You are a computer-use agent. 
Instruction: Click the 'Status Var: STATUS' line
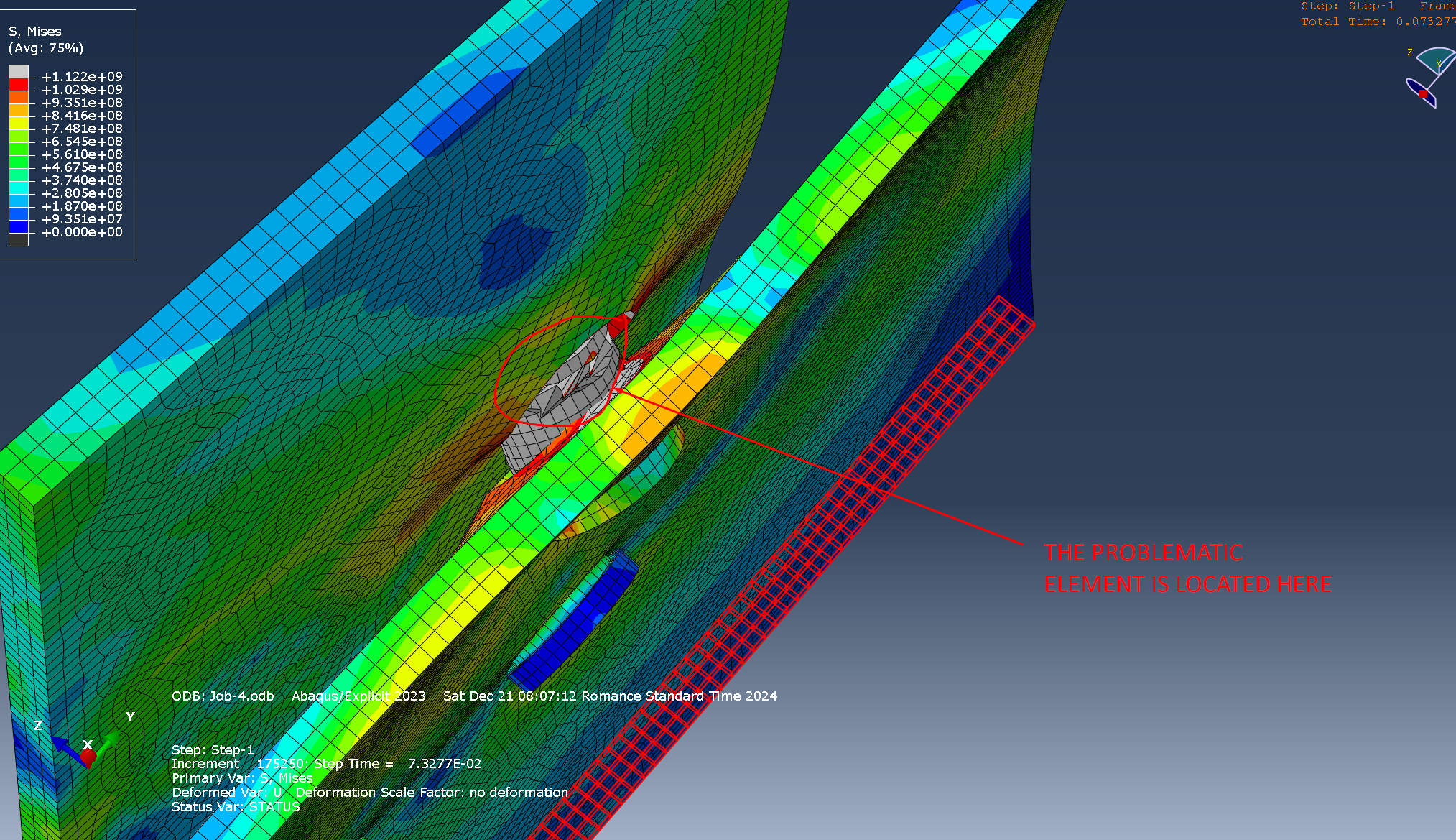(236, 807)
